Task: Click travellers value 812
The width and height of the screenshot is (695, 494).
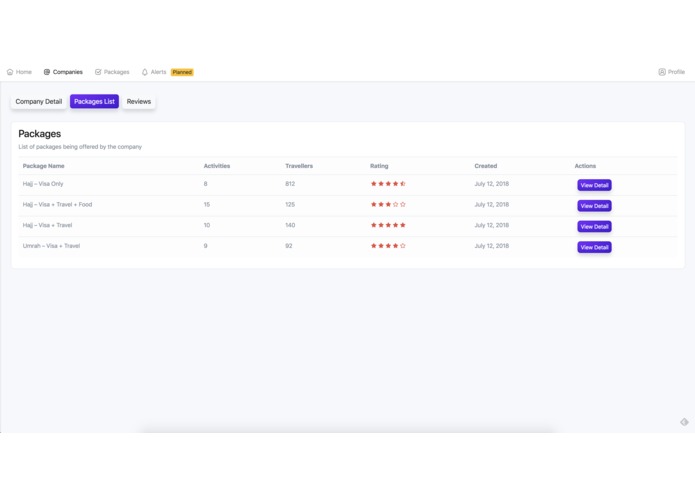Action: (290, 184)
